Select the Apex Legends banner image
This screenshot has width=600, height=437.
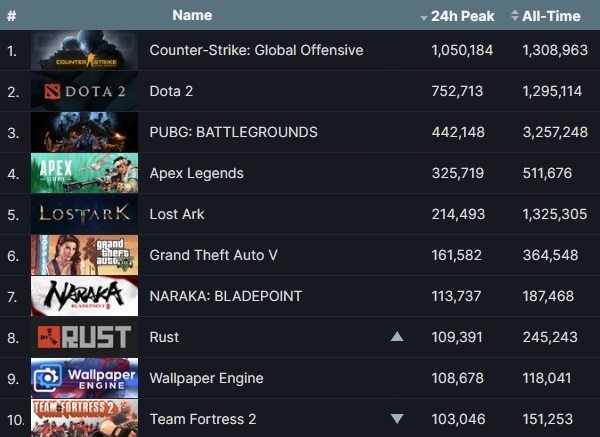(x=84, y=173)
